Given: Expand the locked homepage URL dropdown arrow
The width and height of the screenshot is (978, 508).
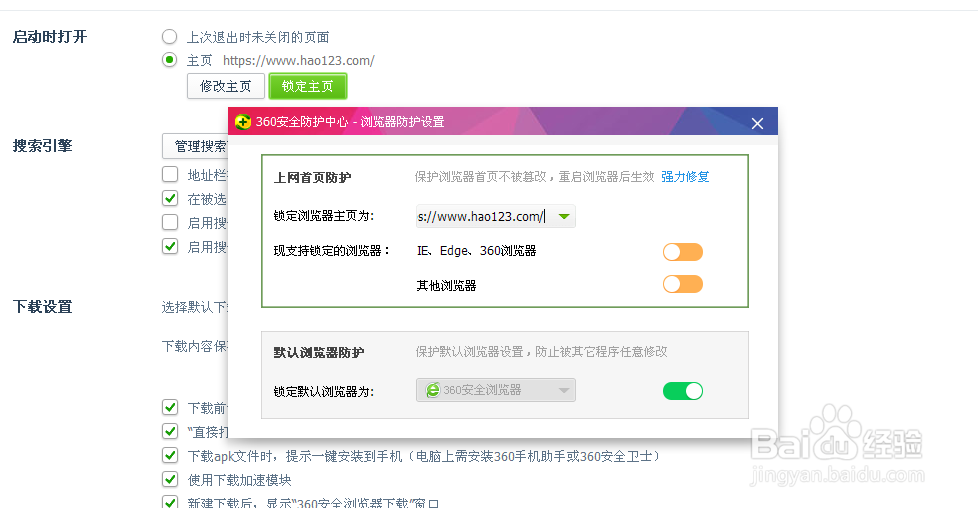Looking at the screenshot, I should tap(564, 216).
